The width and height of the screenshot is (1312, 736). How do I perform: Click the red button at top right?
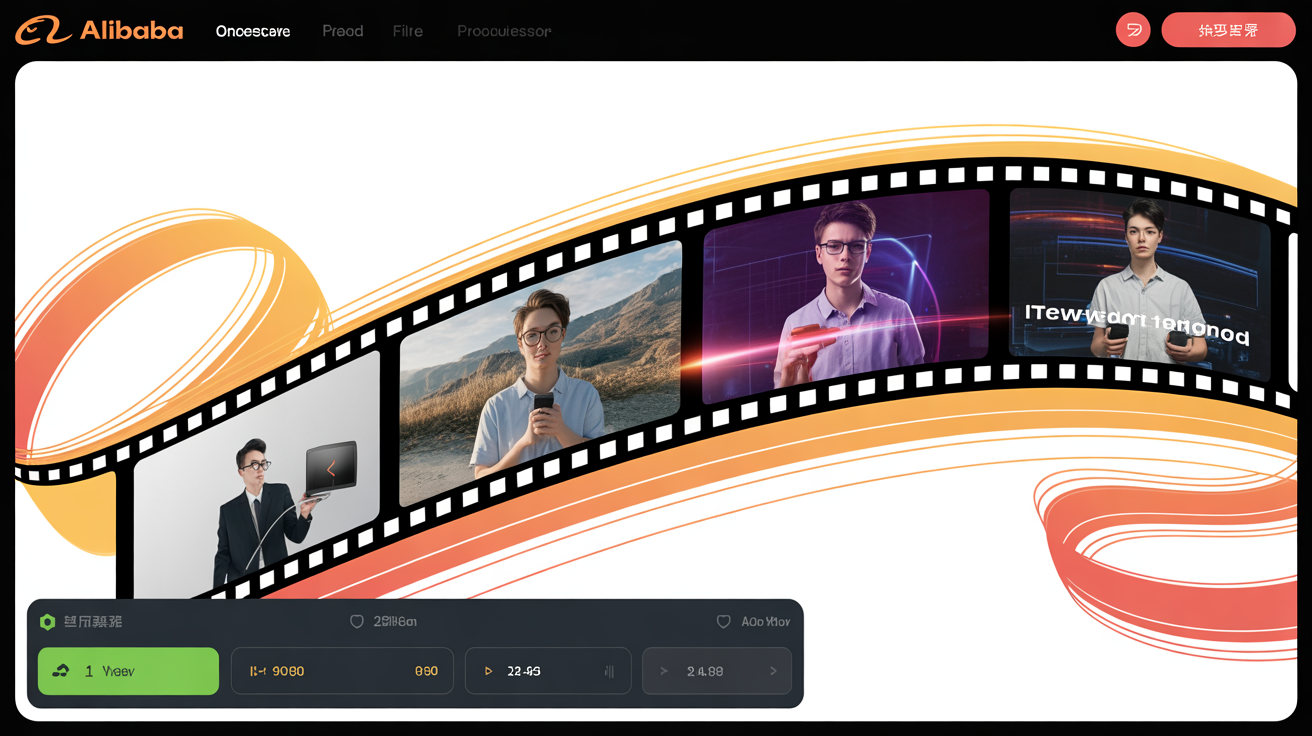coord(1228,30)
